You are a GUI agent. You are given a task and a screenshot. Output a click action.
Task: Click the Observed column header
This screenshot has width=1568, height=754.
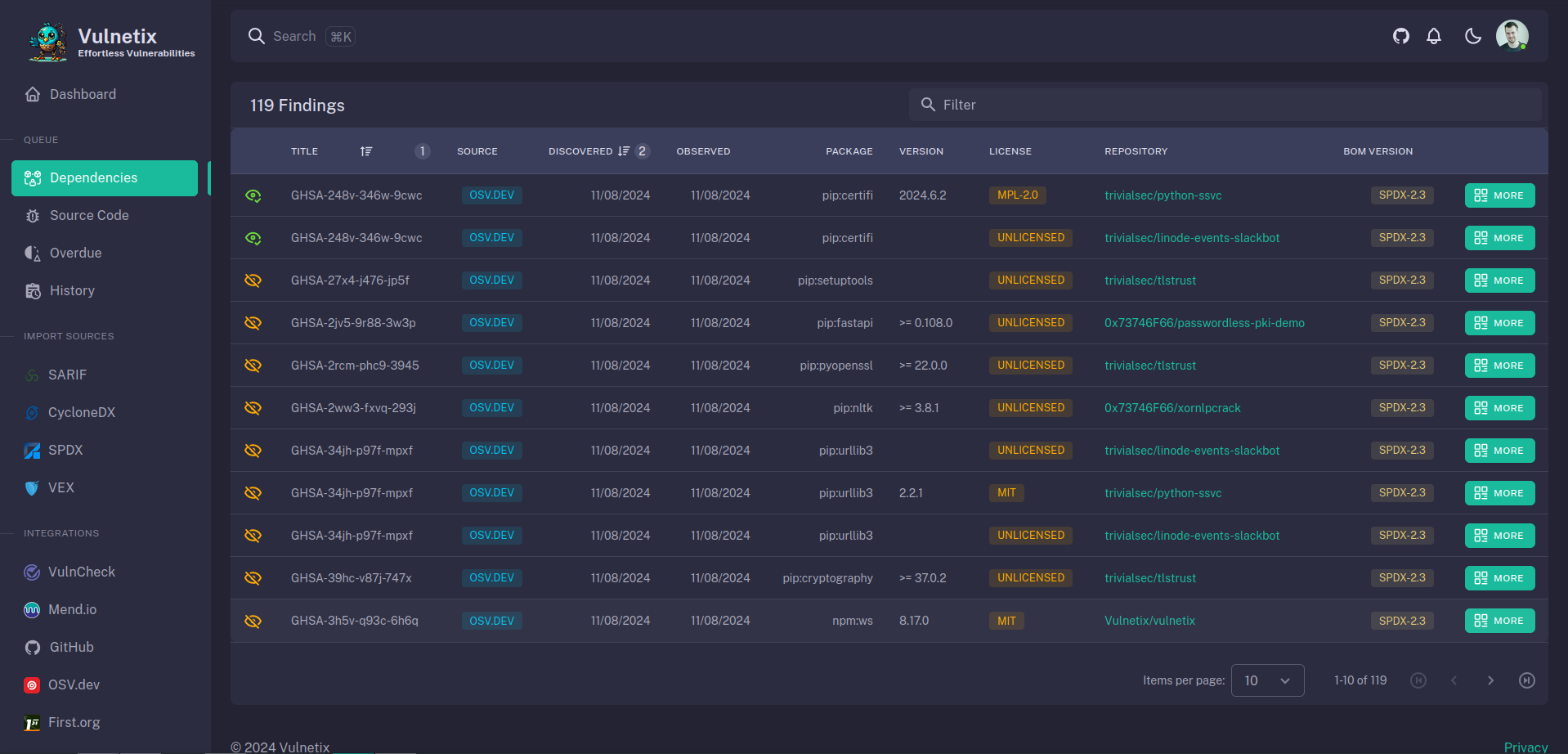[703, 151]
